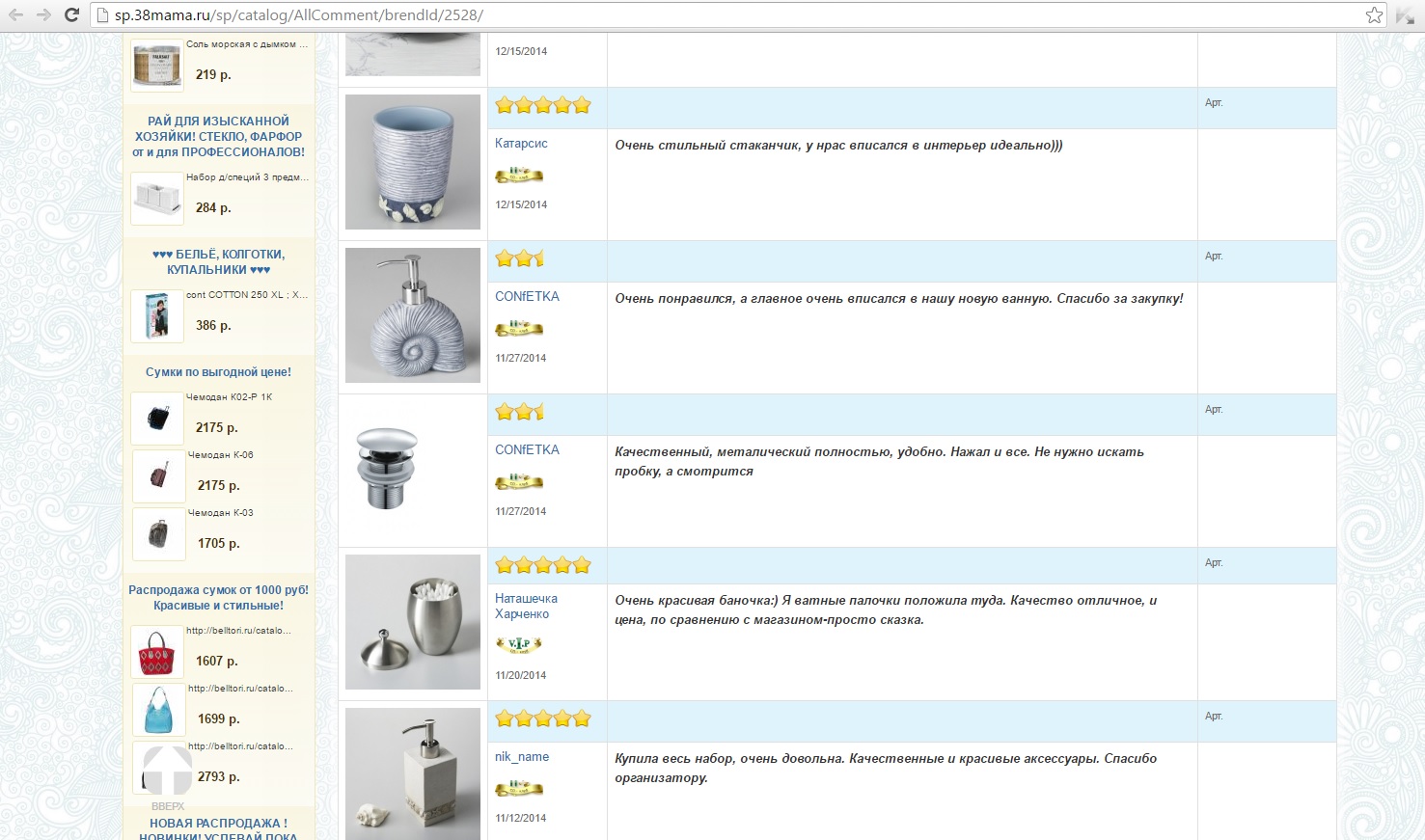1425x840 pixels.
Task: Click the 386 р. price
Action: click(213, 325)
